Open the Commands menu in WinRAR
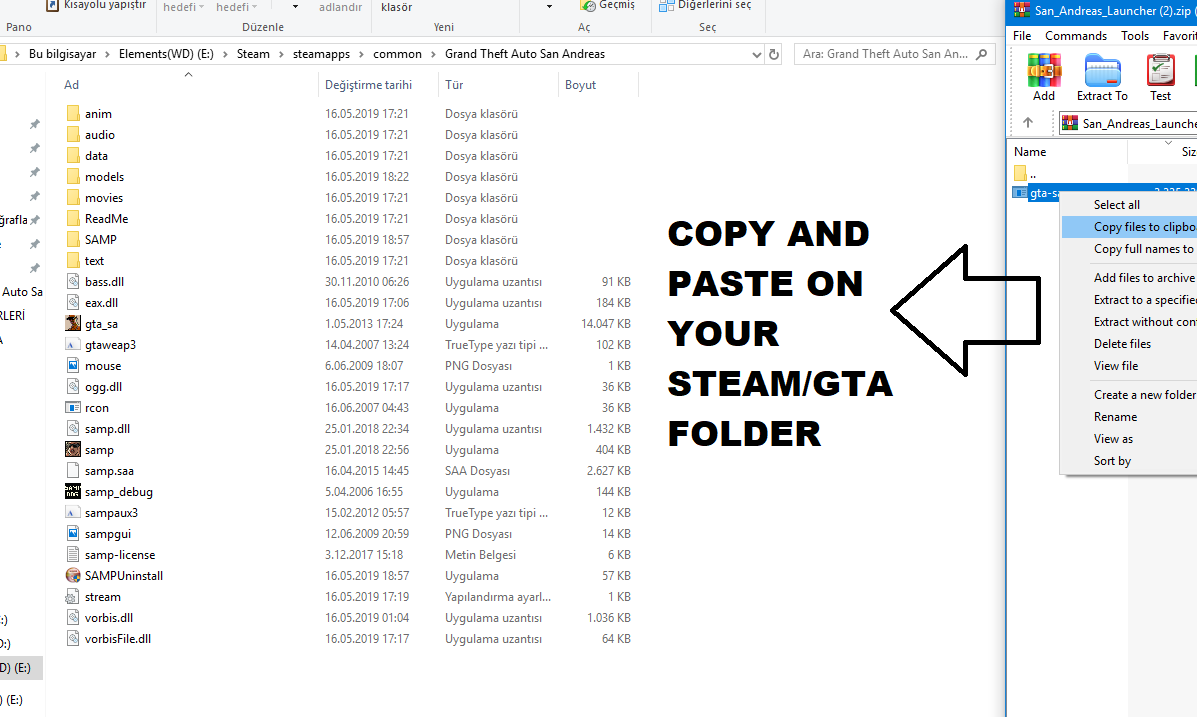The height and width of the screenshot is (717, 1197). pos(1076,36)
